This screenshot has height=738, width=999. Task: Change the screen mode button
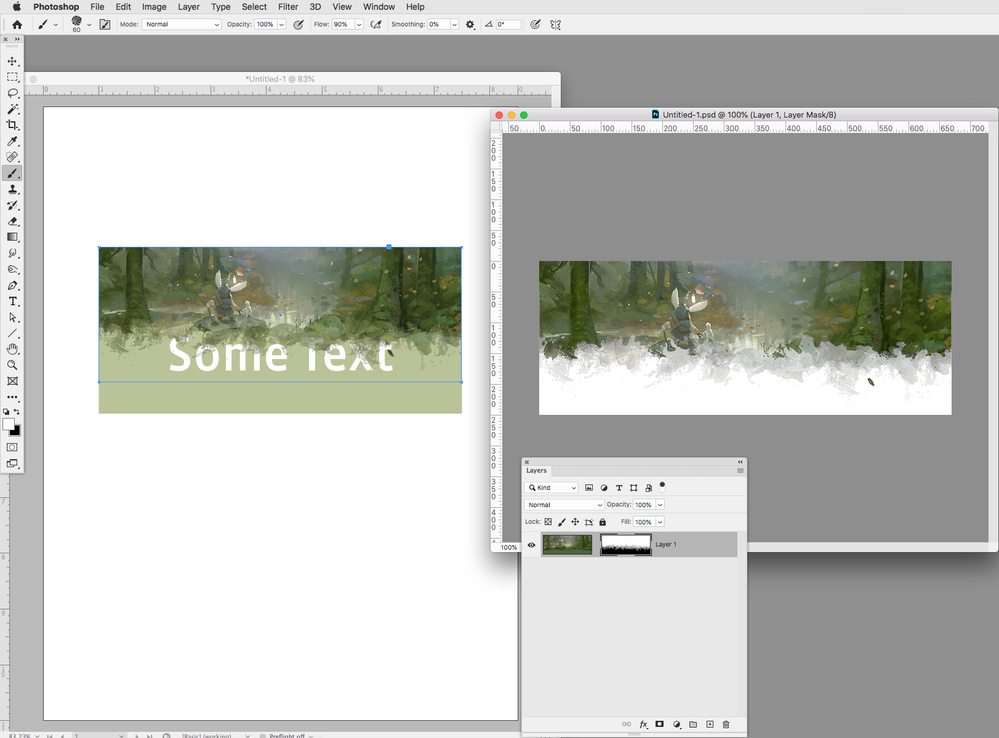point(12,463)
